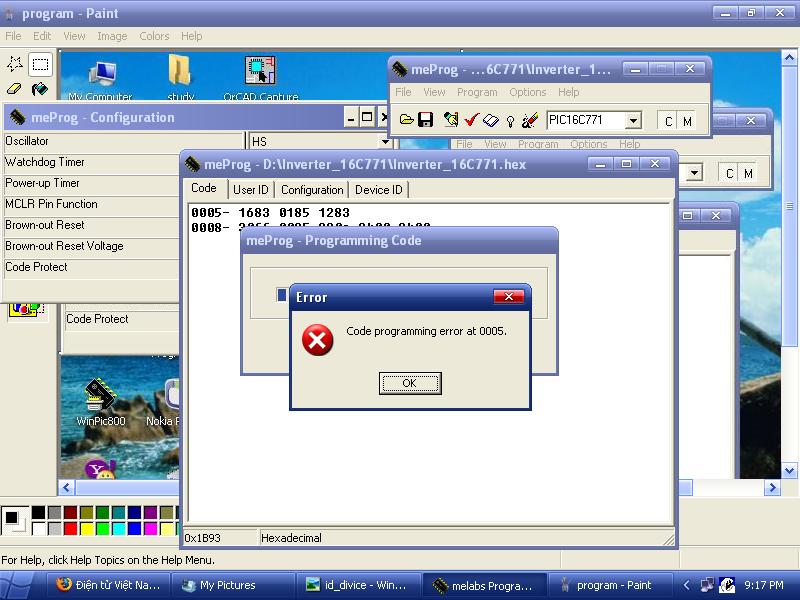Click the M button in the rear meProg window
Image resolution: width=800 pixels, height=600 pixels.
pos(748,173)
